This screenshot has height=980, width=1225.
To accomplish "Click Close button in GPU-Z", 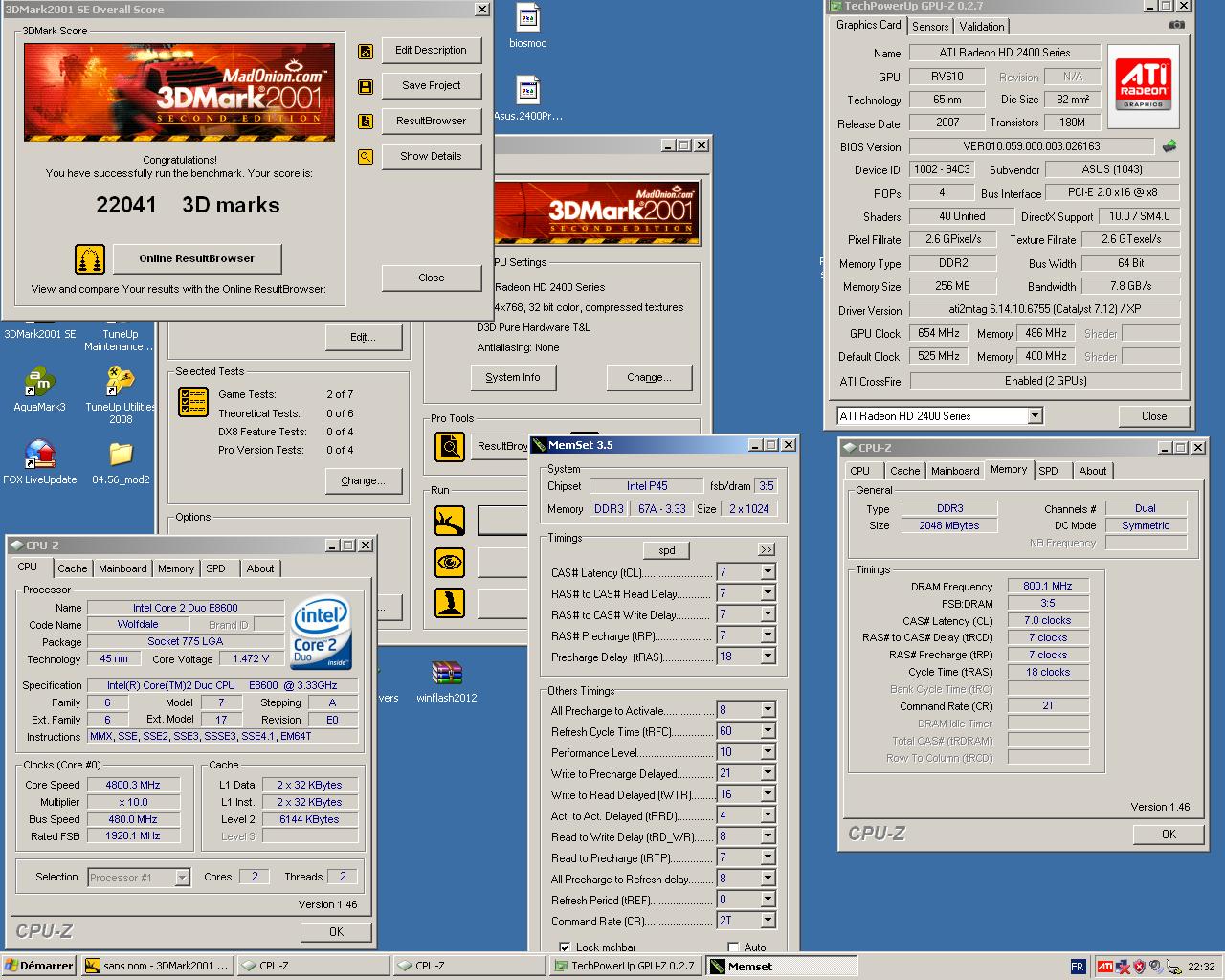I will tap(1154, 416).
